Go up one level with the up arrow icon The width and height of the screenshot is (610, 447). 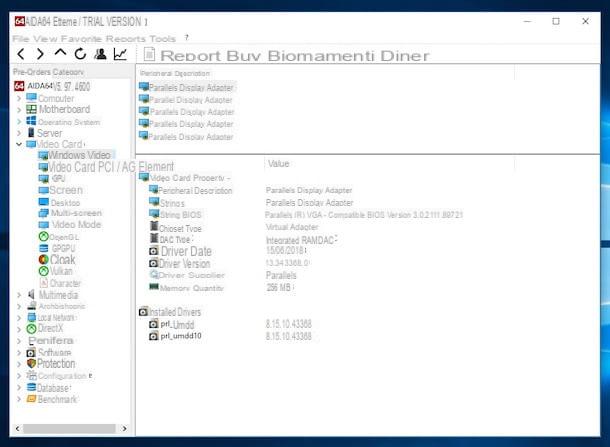(60, 53)
